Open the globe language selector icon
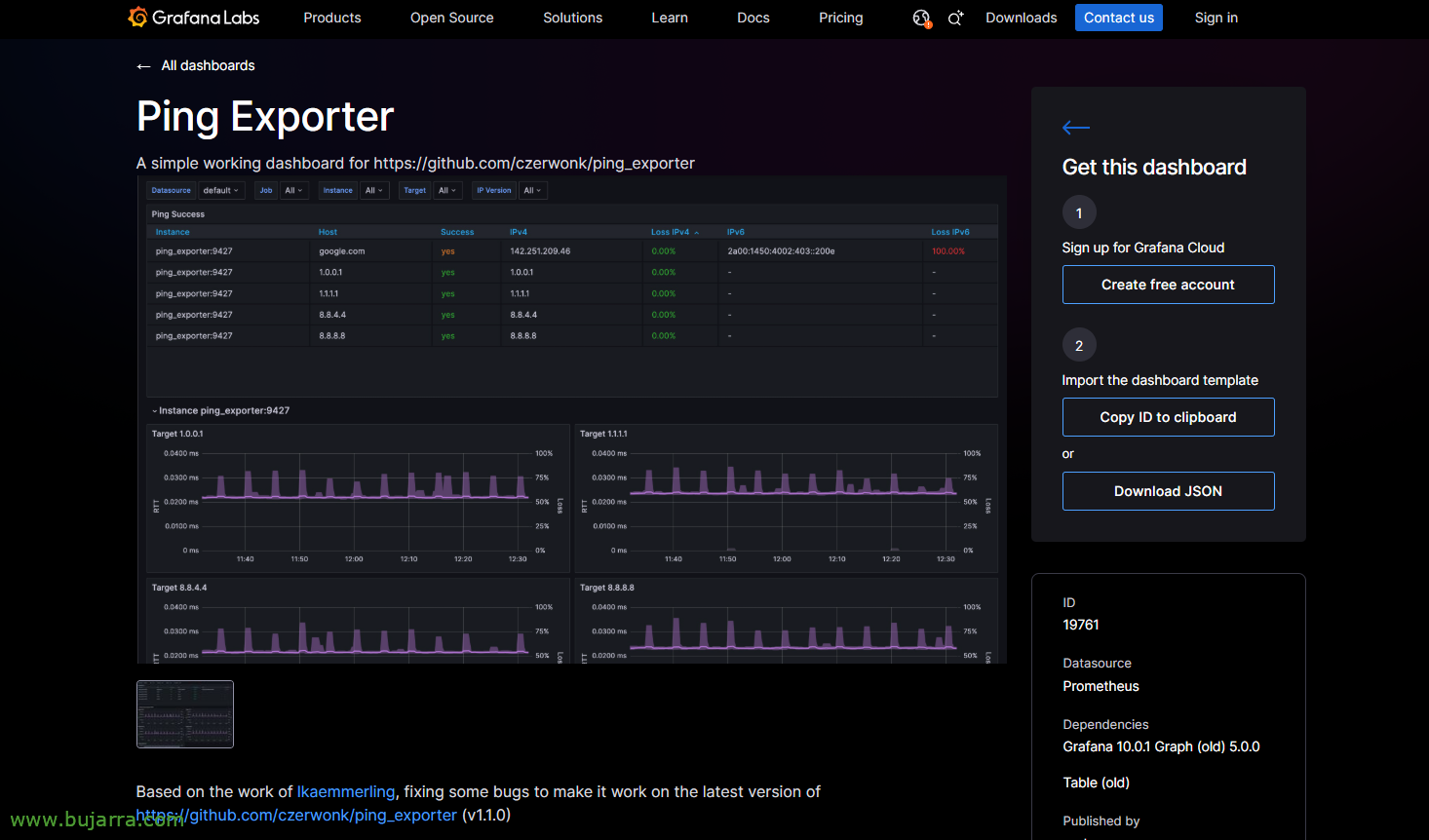 [x=921, y=18]
